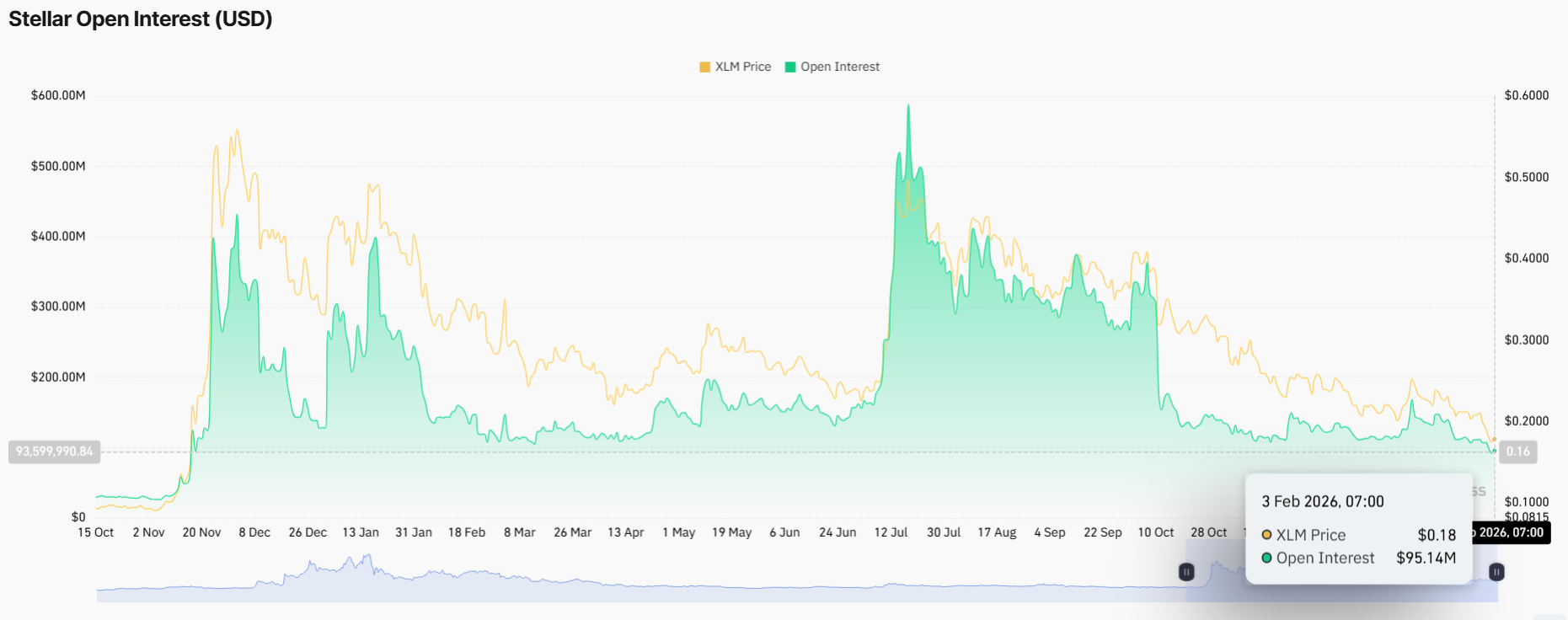Click the 18 Feb date label

[x=467, y=532]
